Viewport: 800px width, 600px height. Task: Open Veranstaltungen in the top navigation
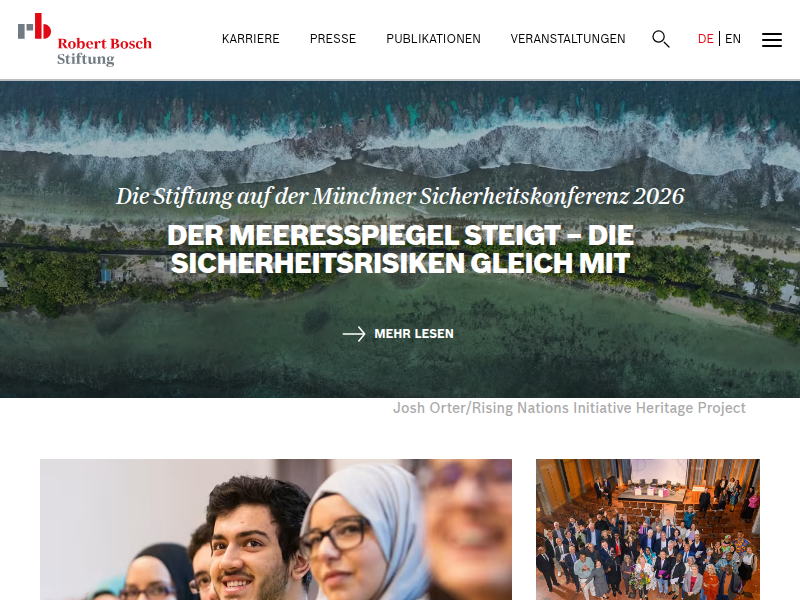568,39
